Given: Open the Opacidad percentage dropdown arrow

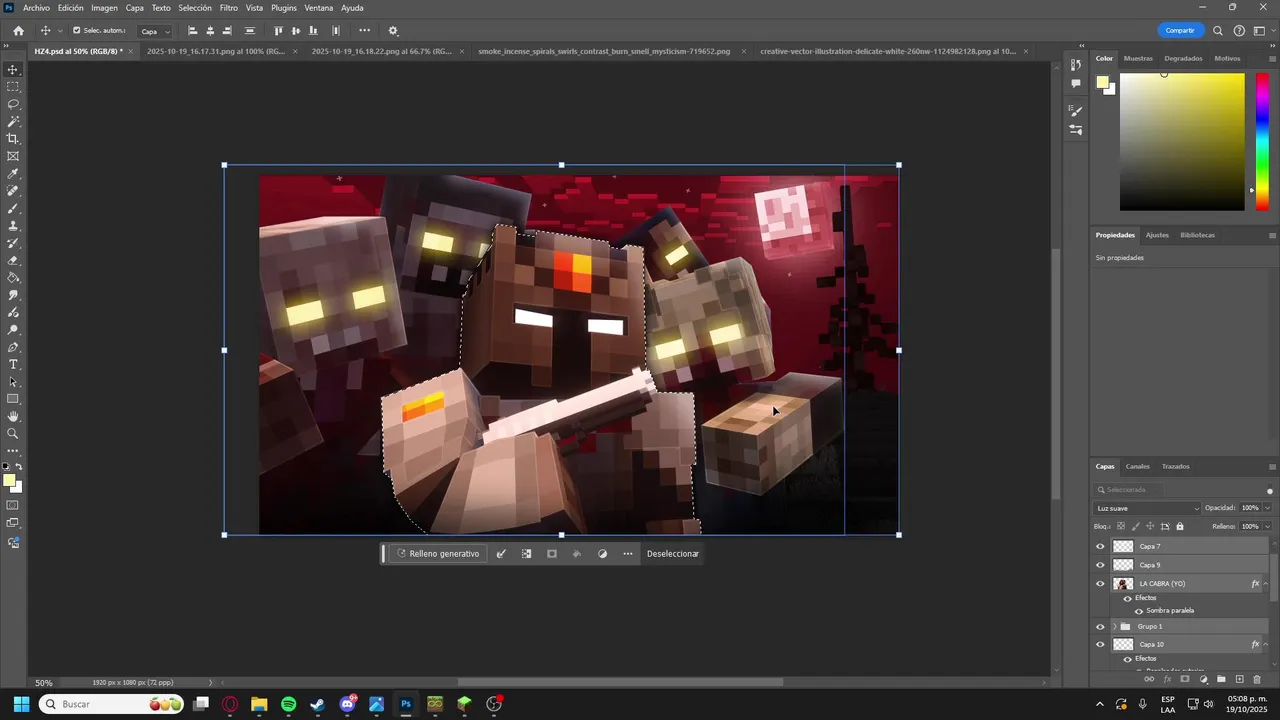Looking at the screenshot, I should (1267, 508).
